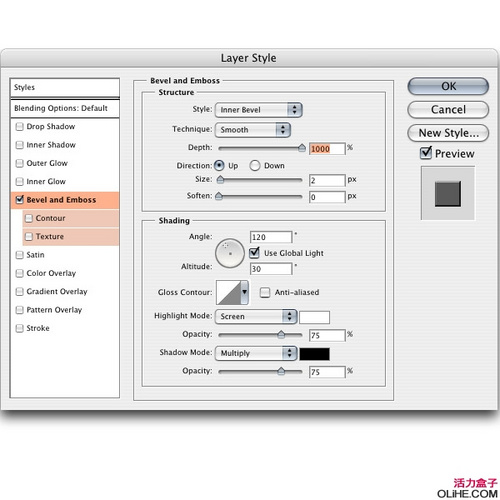Click the Cancel button
Viewport: 500px width, 500px height.
[448, 110]
